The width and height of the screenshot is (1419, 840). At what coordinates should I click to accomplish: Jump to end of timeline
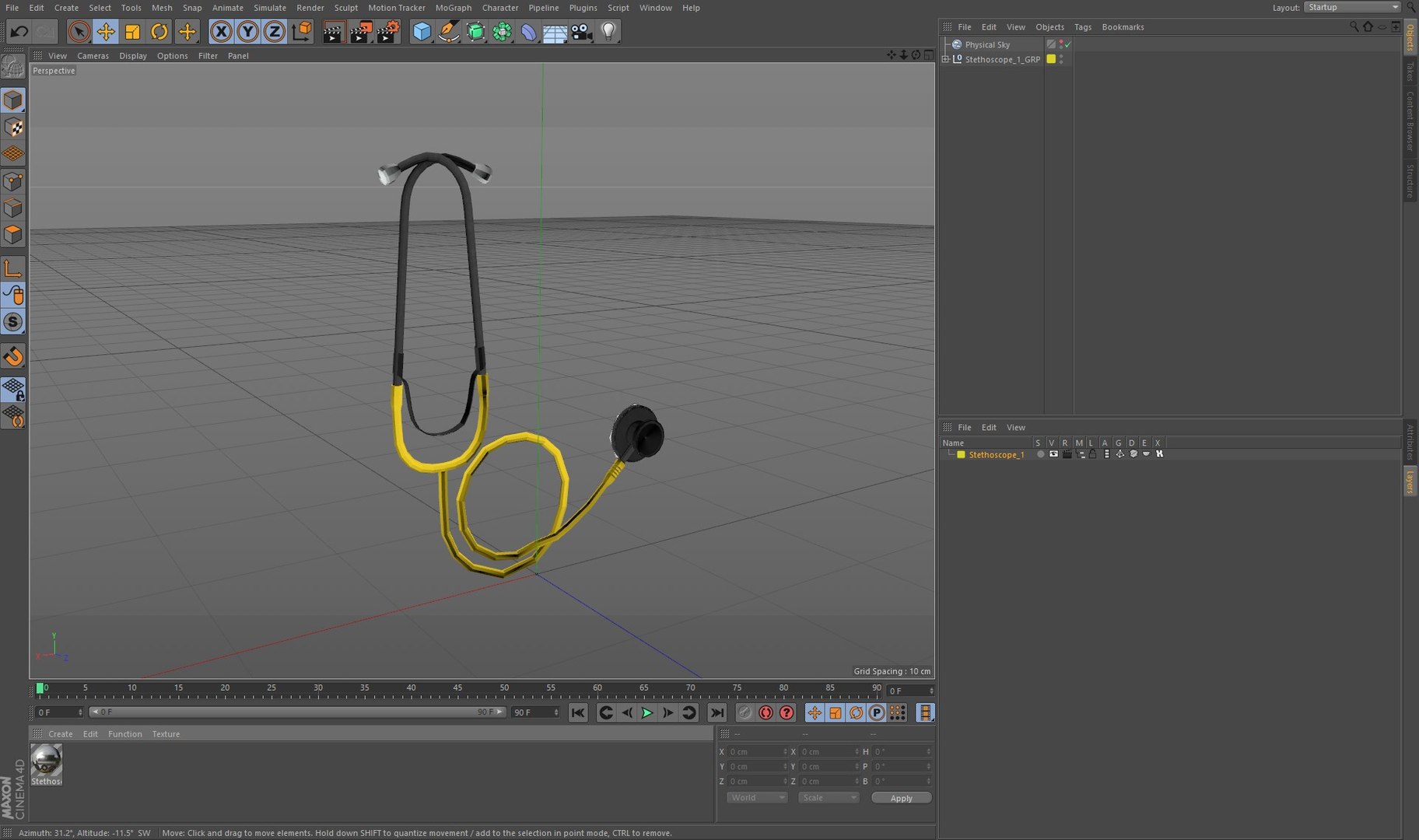coord(717,713)
